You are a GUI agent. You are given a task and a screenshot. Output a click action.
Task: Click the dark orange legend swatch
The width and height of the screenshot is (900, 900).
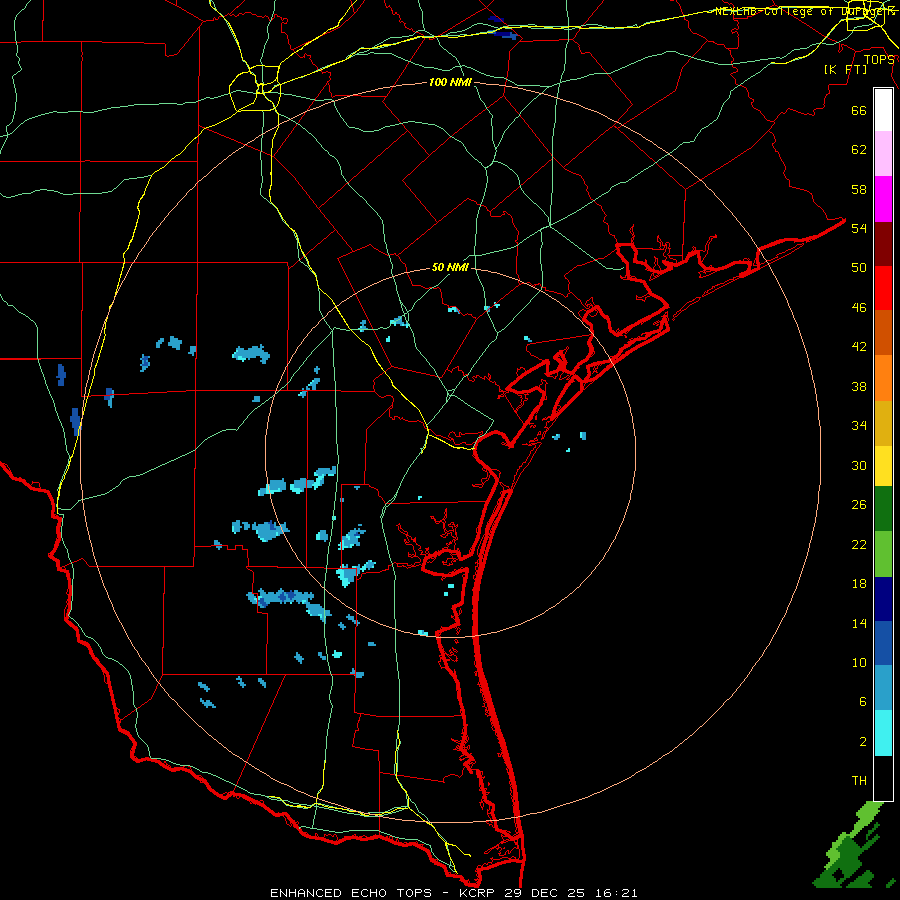[x=883, y=332]
